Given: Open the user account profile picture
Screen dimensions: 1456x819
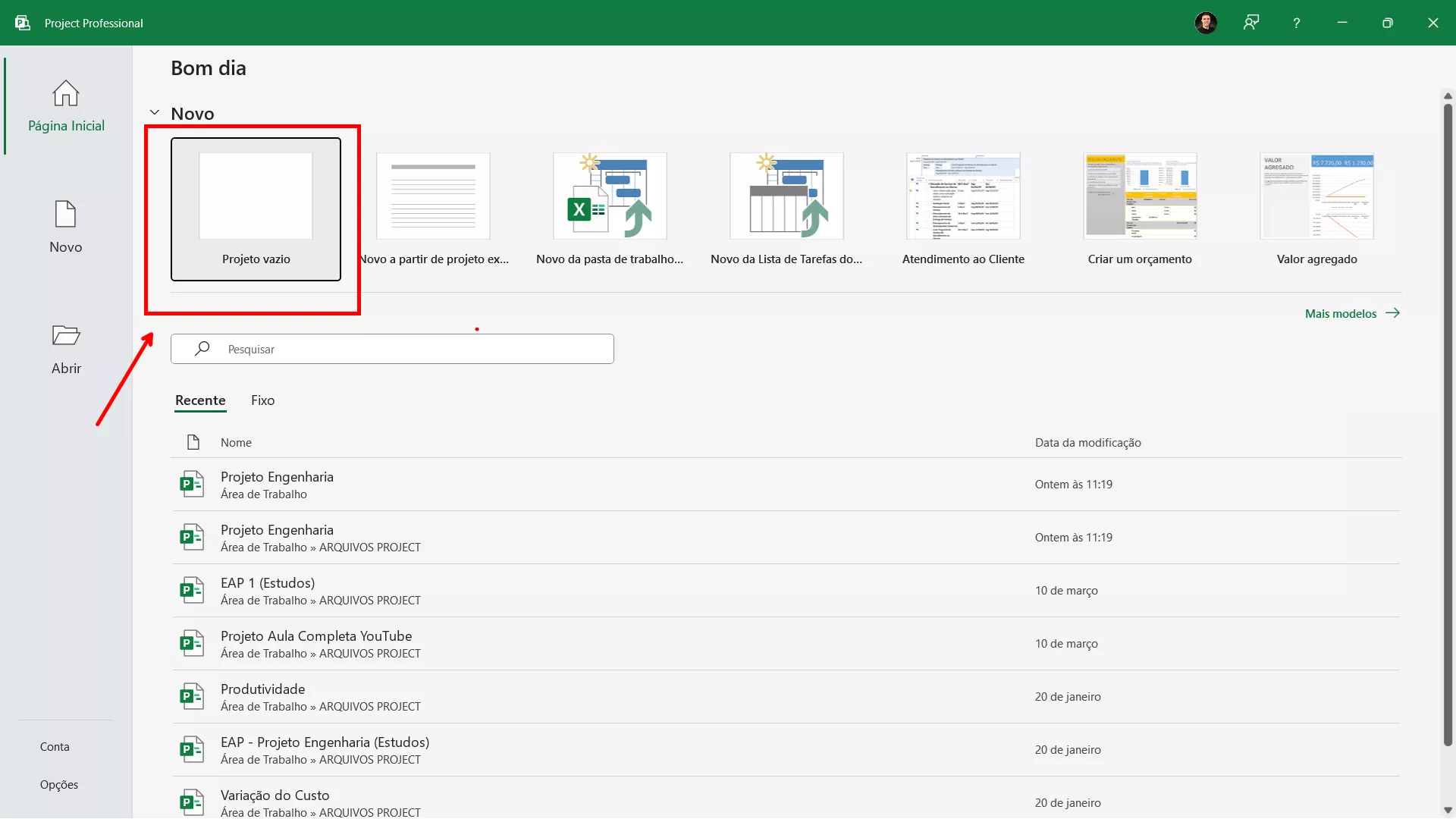Looking at the screenshot, I should pos(1206,23).
